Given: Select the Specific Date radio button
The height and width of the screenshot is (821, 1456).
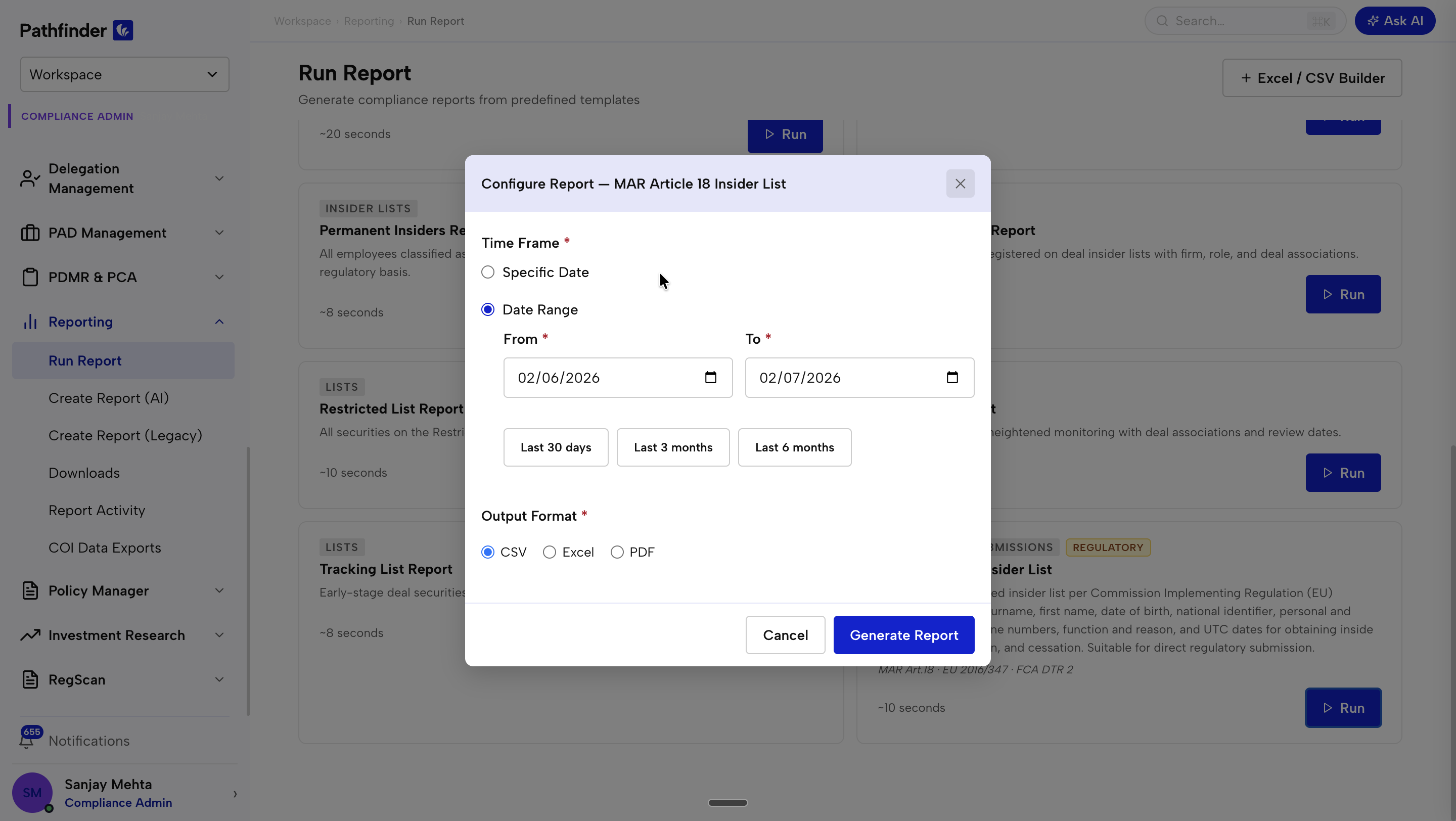Looking at the screenshot, I should (x=488, y=272).
